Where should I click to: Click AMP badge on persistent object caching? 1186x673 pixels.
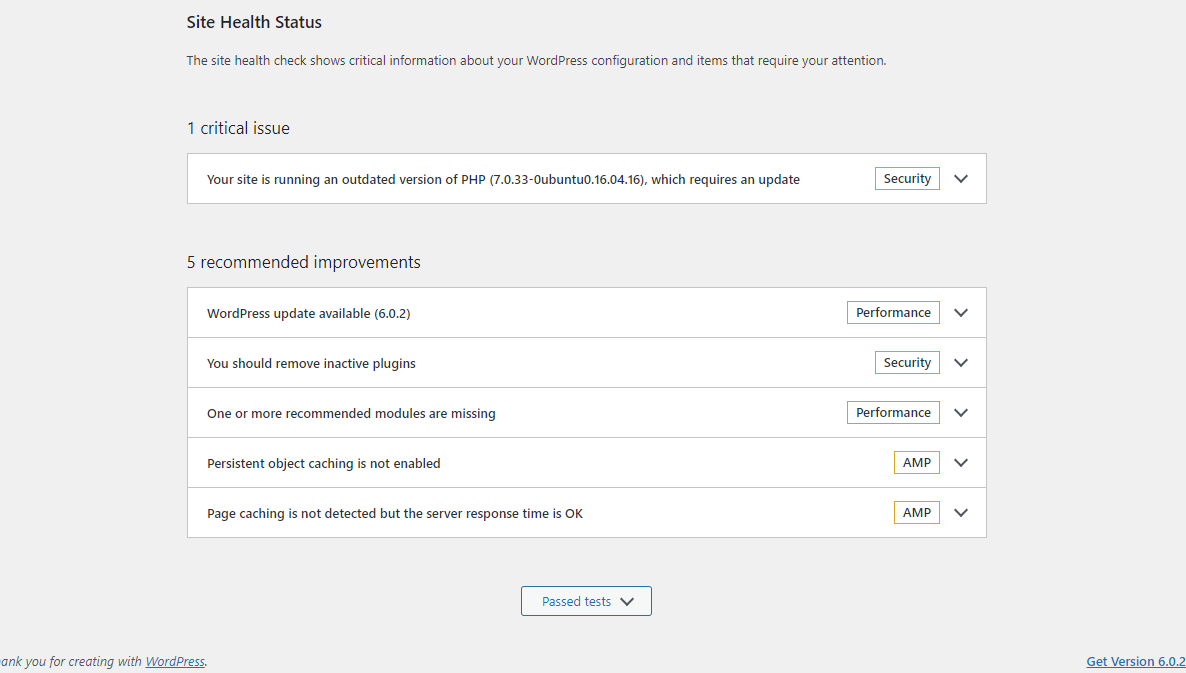point(916,463)
